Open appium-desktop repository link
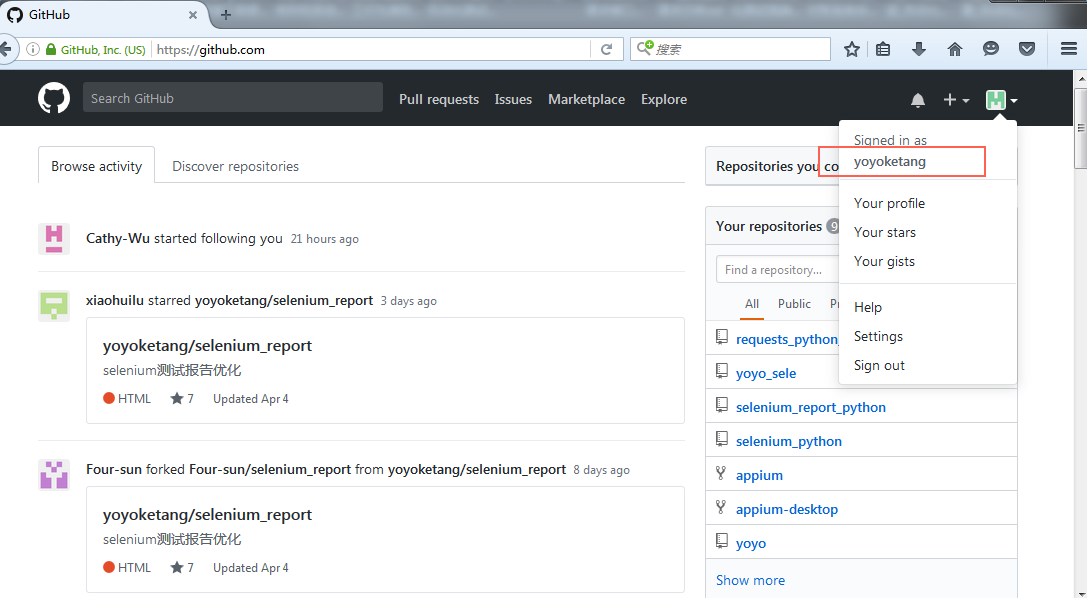The width and height of the screenshot is (1087, 598). (787, 509)
